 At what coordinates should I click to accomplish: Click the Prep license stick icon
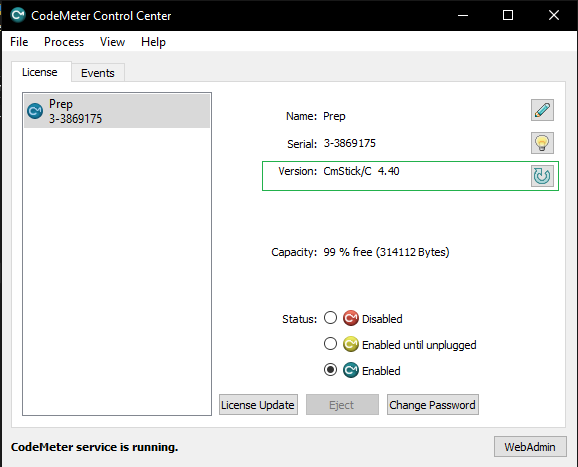(x=35, y=111)
